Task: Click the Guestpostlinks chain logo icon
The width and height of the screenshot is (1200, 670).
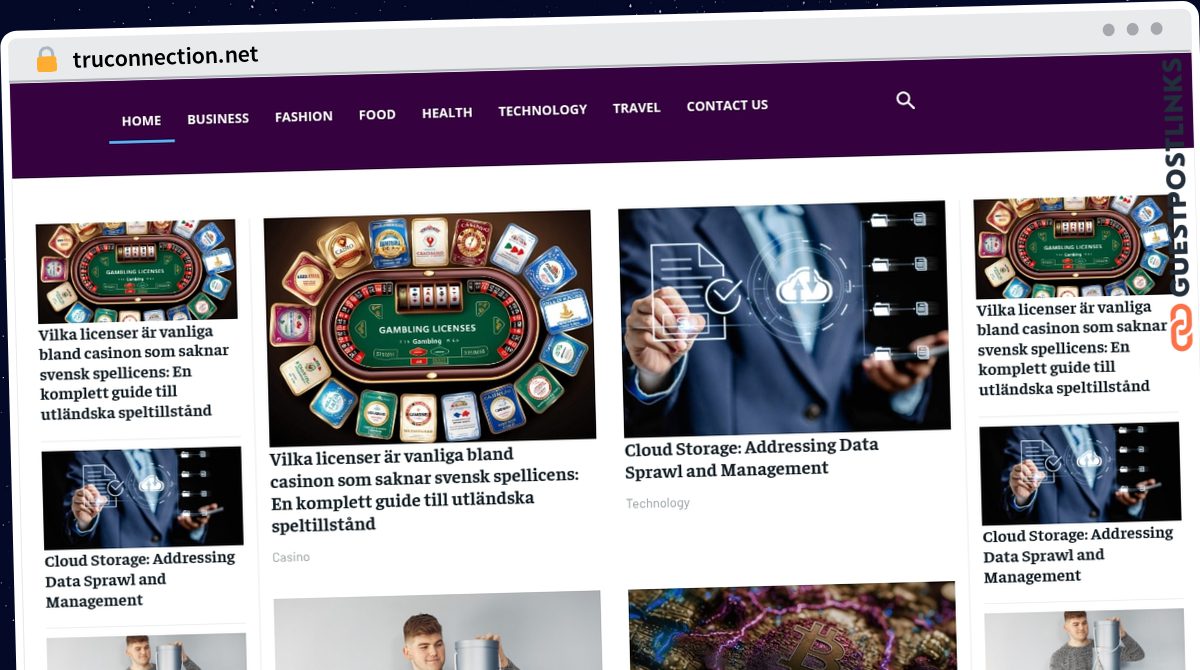Action: (1182, 328)
